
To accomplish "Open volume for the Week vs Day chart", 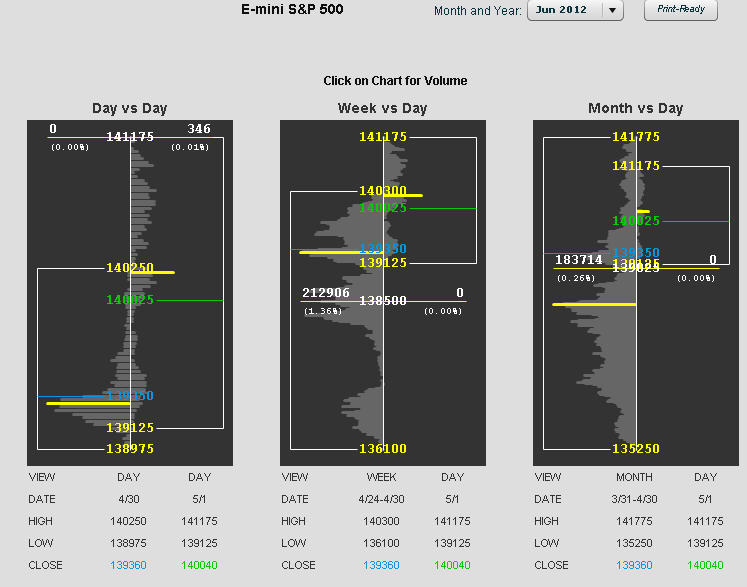I will pos(383,293).
